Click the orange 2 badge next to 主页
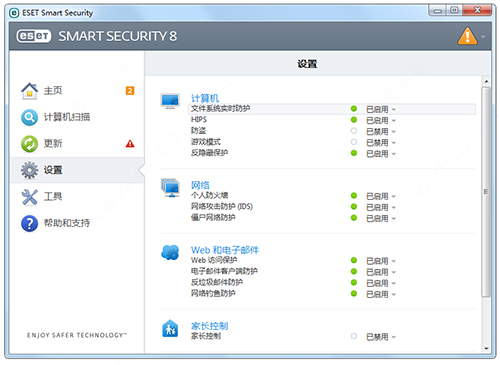This screenshot has width=500, height=365. click(130, 91)
